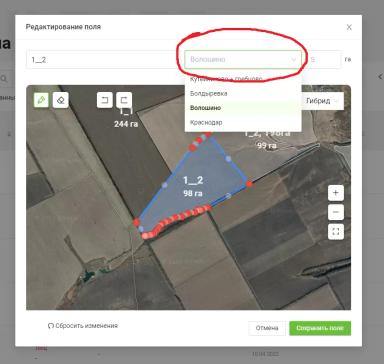Select the pencil draw tool
The image size is (384, 364).
click(41, 100)
